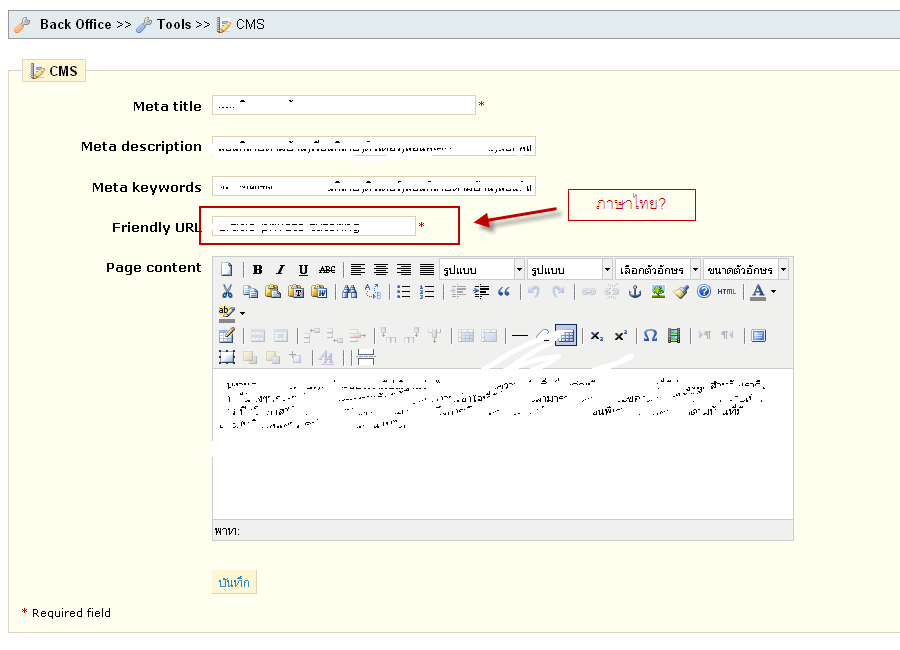The height and width of the screenshot is (650, 900).
Task: Clean up messy code brush icon
Action: point(681,292)
